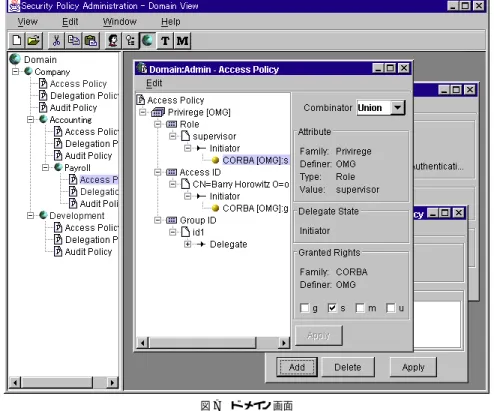Click the Delete button
Screen dimensions: 494x411
click(x=348, y=367)
